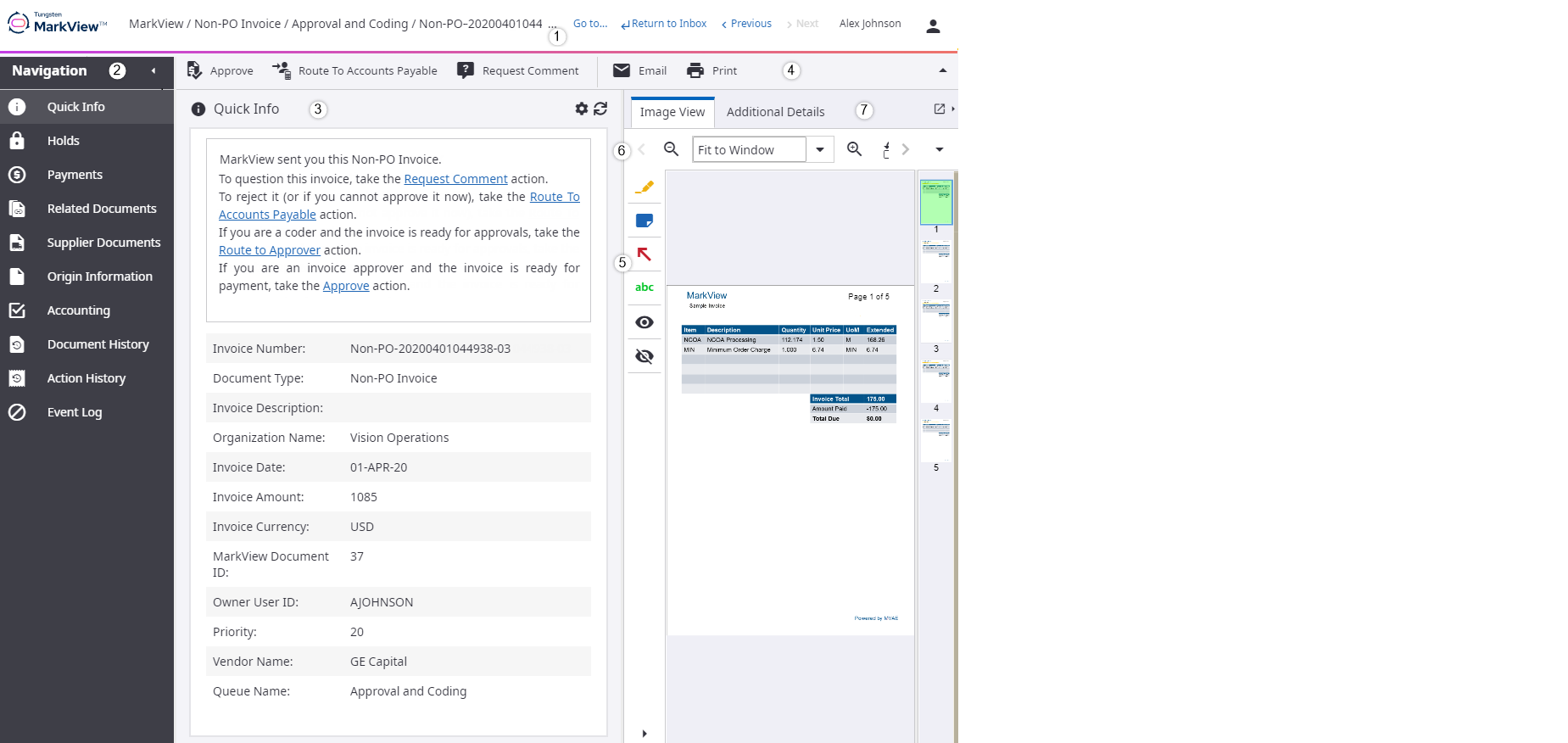
Task: Click the Document History icon in sidebar
Action: point(17,344)
